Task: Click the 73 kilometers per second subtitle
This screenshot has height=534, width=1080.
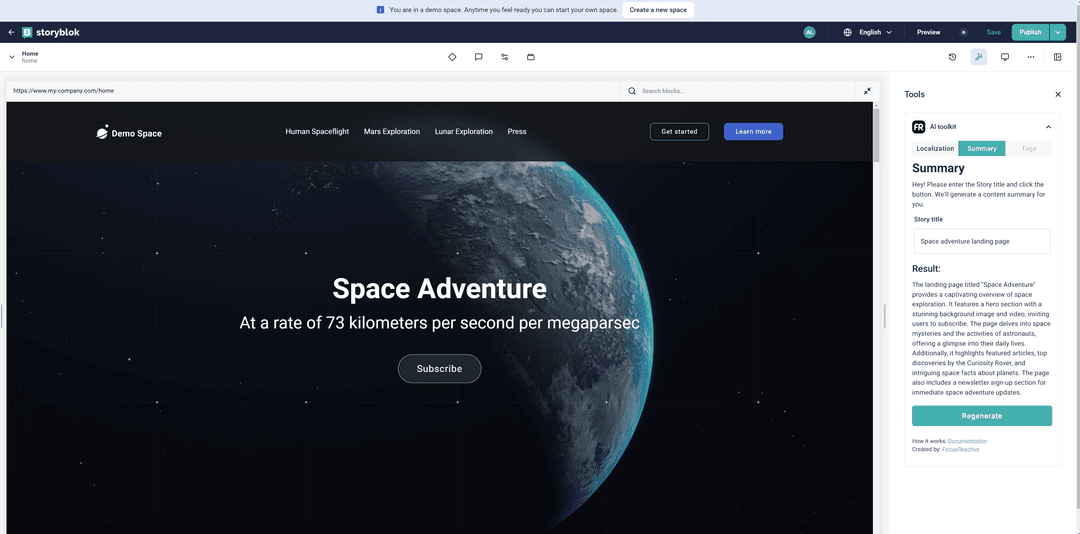Action: pos(439,322)
